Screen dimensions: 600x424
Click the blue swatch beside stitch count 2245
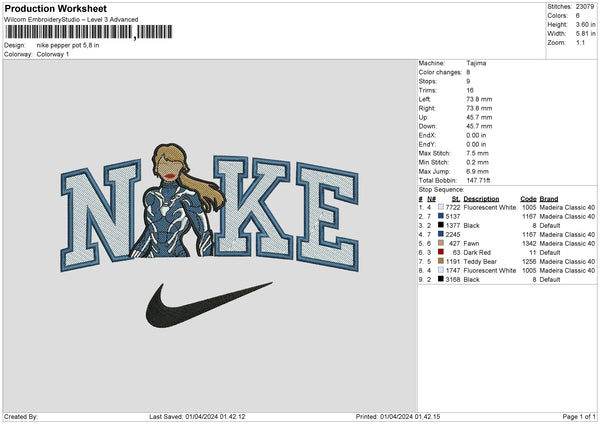tap(441, 234)
